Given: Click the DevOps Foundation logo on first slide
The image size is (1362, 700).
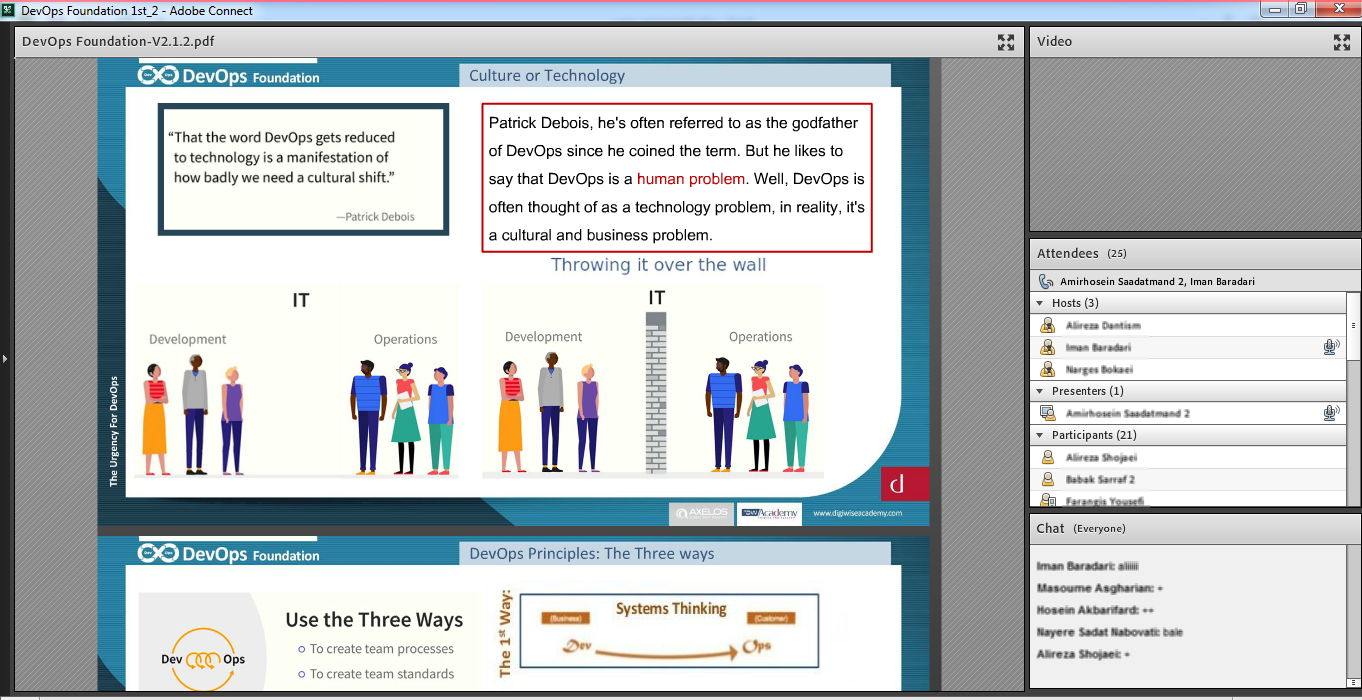Looking at the screenshot, I should point(229,76).
